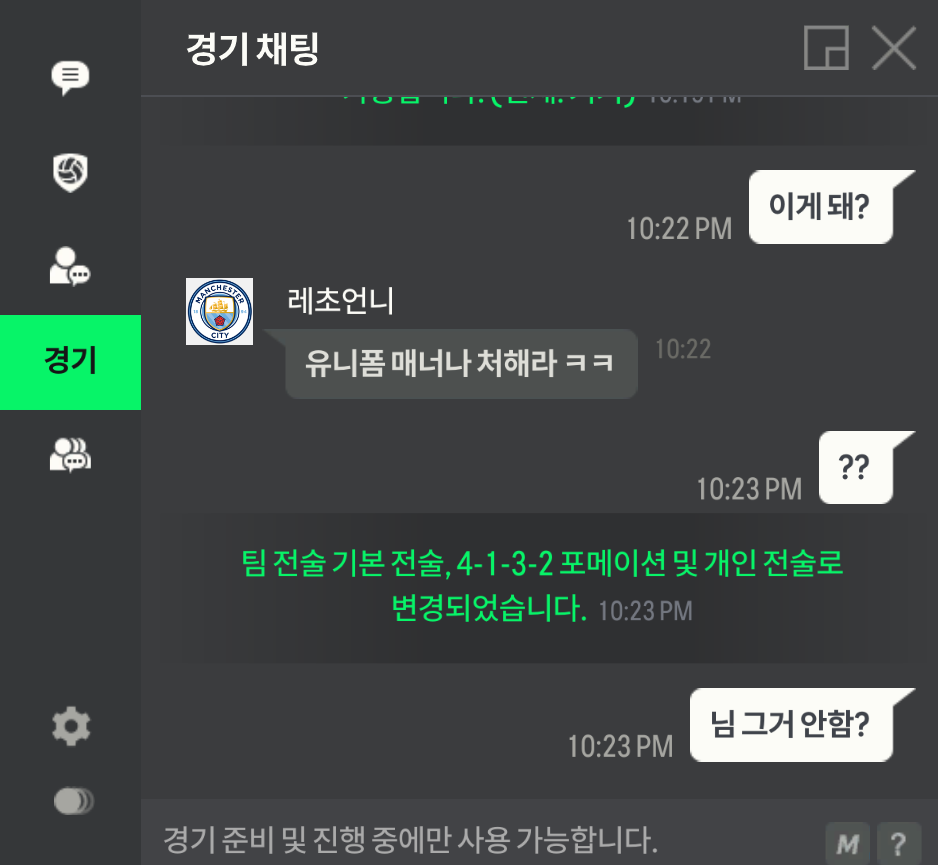Image resolution: width=938 pixels, height=865 pixels.
Task: Open chat settings gear icon
Action: (71, 726)
